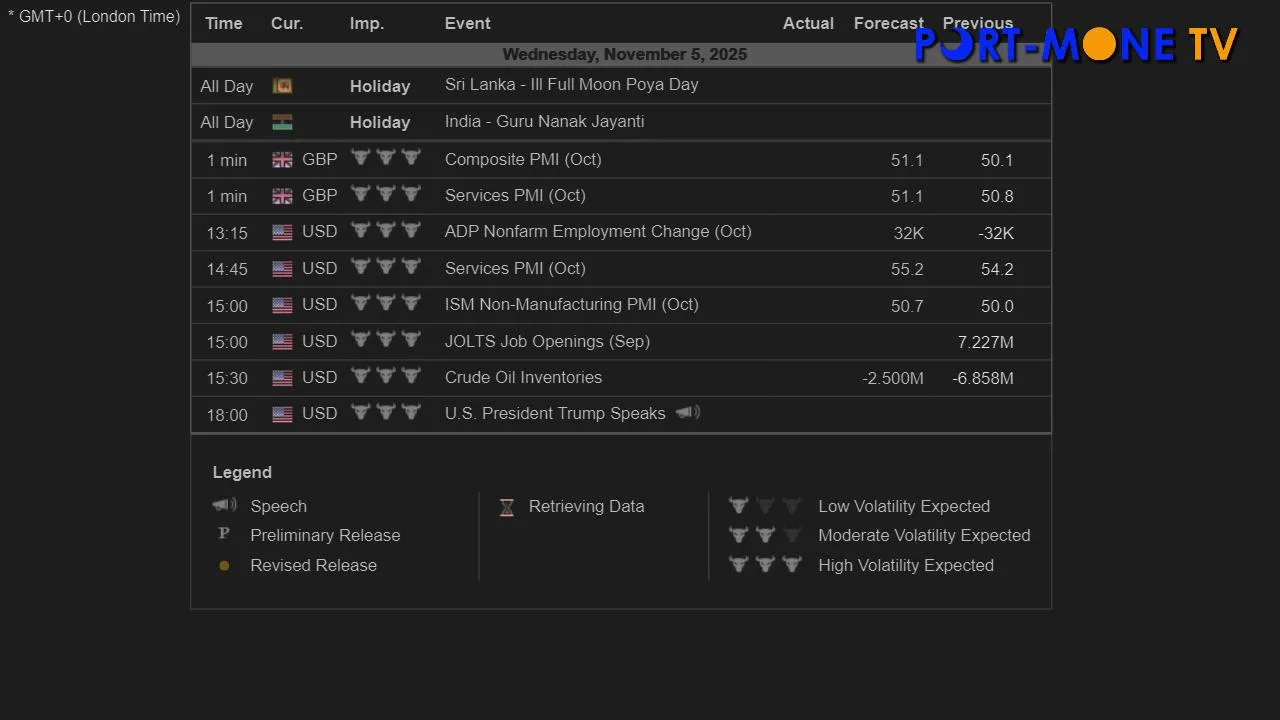Image resolution: width=1280 pixels, height=720 pixels.
Task: Open Composite PMI (Oct) event
Action: click(523, 159)
